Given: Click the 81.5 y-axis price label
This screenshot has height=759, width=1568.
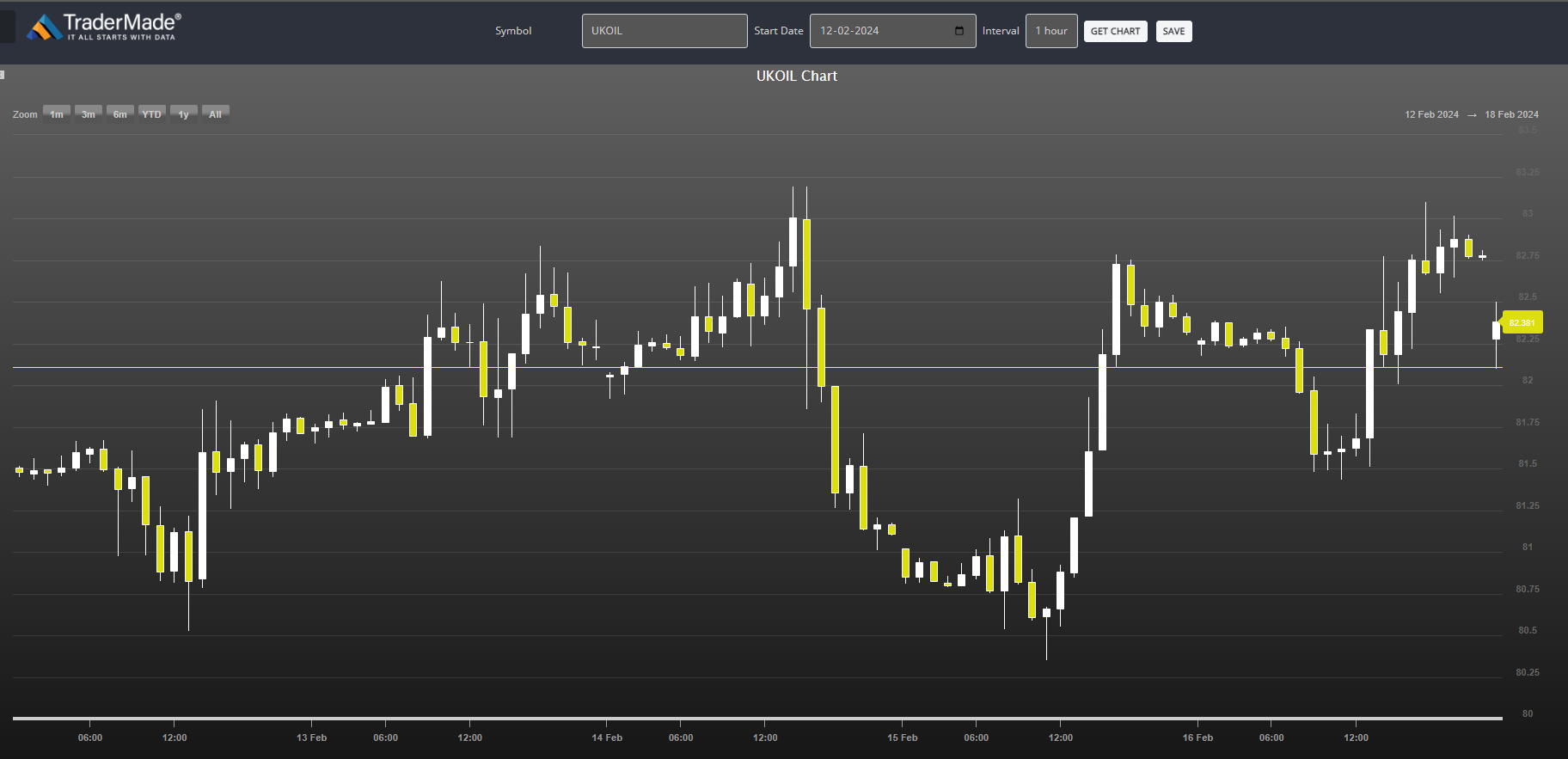Looking at the screenshot, I should [1528, 463].
